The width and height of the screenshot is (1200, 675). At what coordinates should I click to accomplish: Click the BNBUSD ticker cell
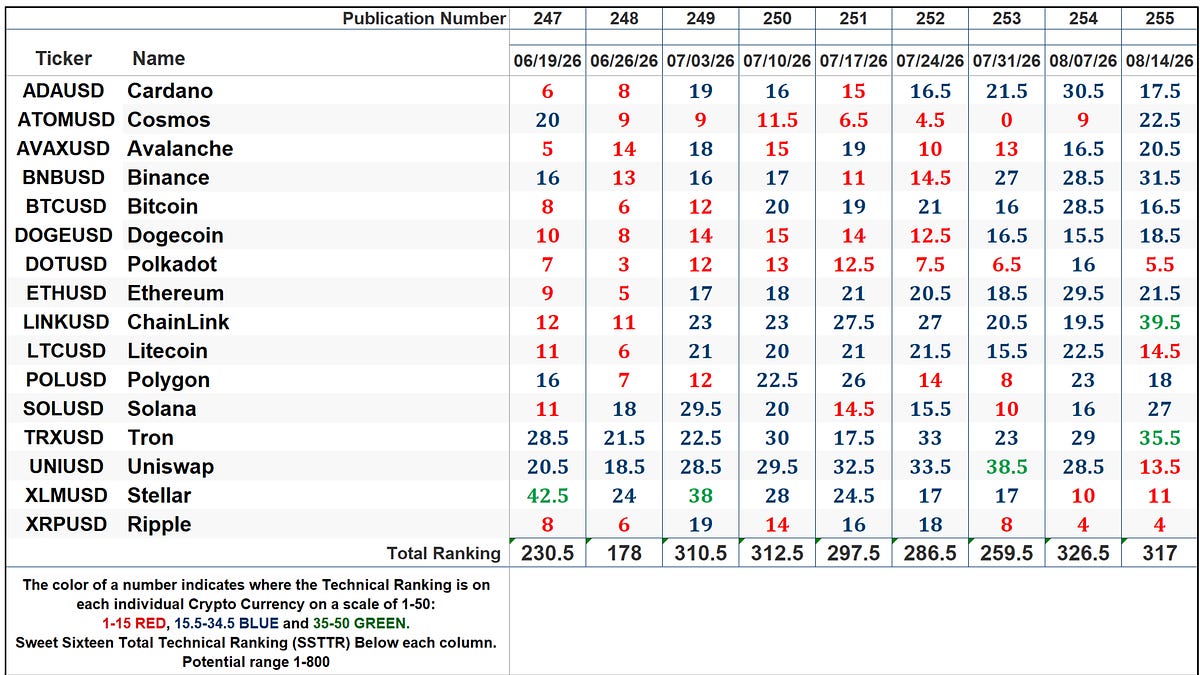click(x=63, y=178)
